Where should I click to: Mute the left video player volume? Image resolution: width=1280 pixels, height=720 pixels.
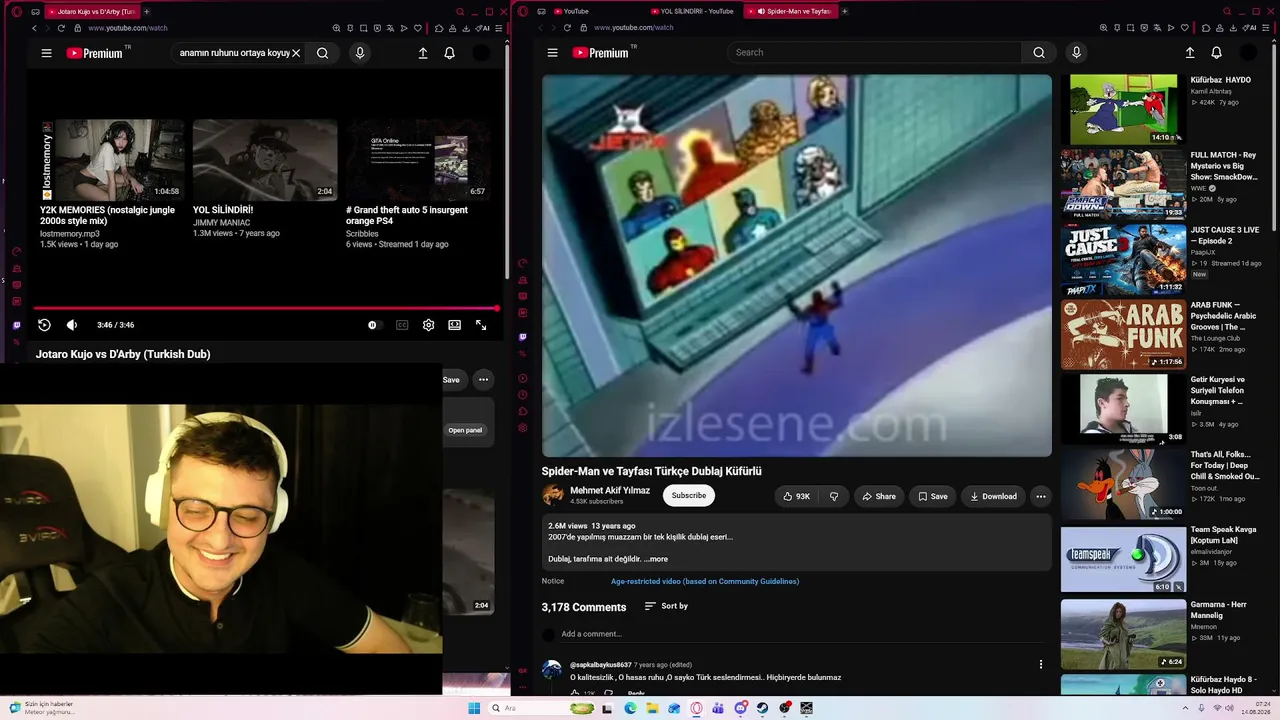point(72,325)
